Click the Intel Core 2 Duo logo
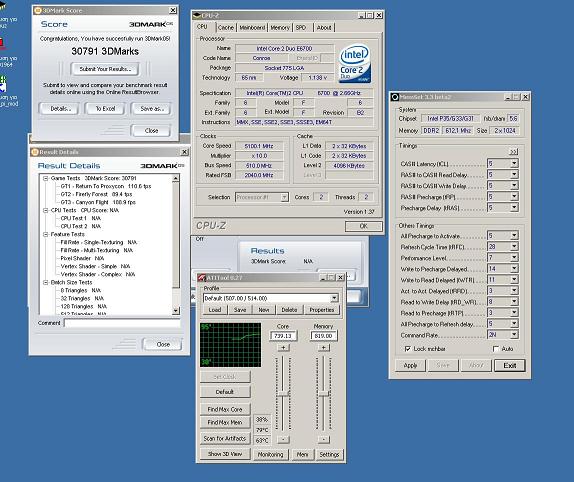The image size is (574, 482). (x=354, y=64)
